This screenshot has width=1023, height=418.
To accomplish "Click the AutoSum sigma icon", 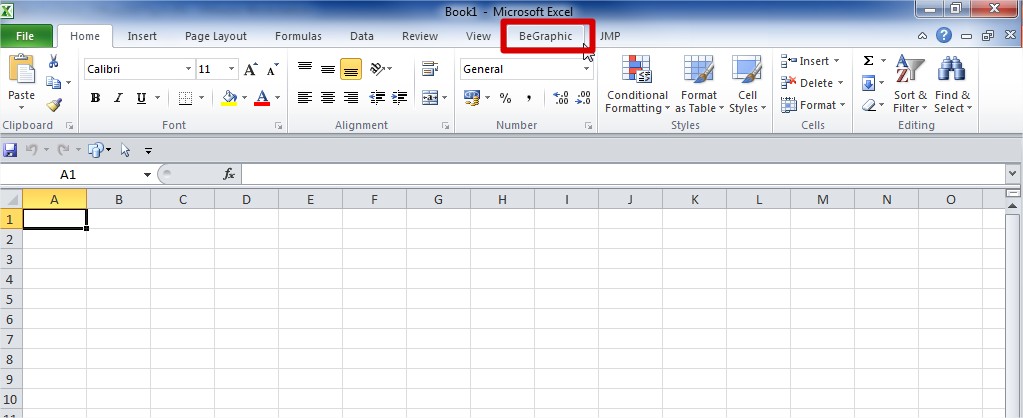I will point(868,61).
